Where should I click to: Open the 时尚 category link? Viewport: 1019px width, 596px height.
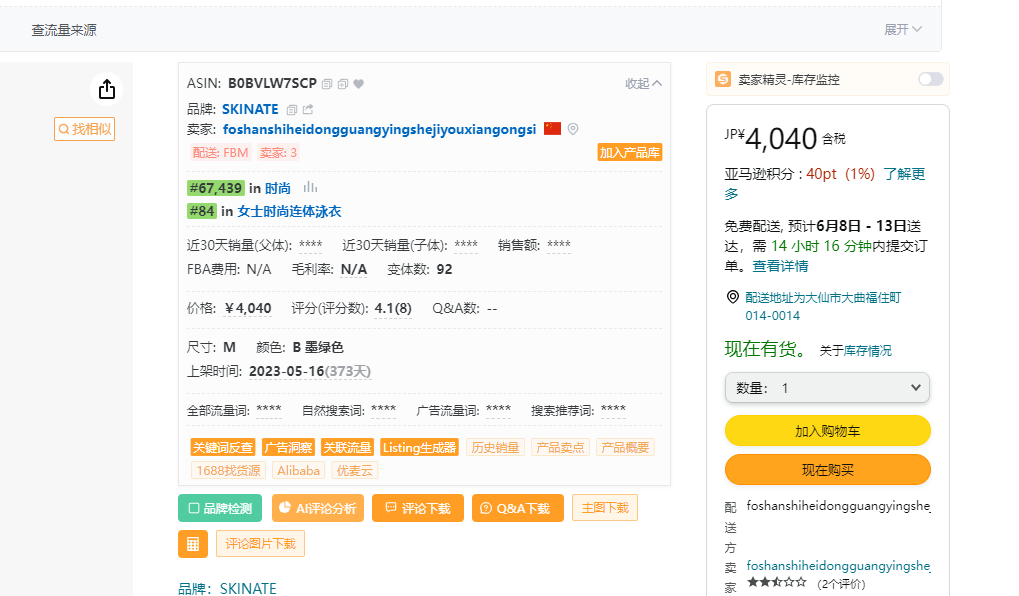pos(278,188)
